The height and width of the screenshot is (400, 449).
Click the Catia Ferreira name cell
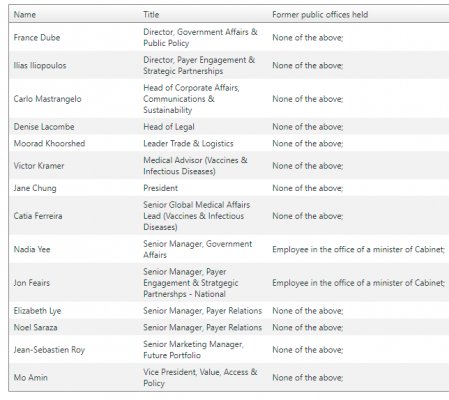click(x=38, y=216)
